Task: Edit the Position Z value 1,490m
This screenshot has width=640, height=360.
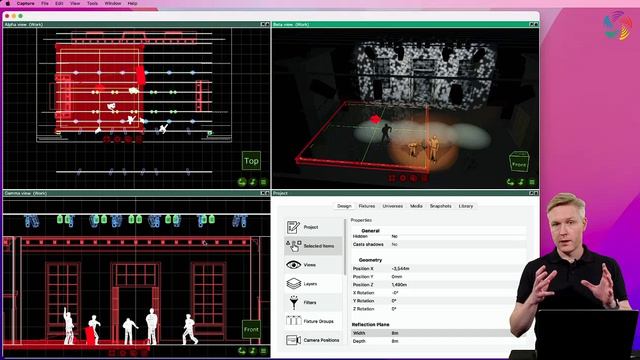Action: click(399, 285)
